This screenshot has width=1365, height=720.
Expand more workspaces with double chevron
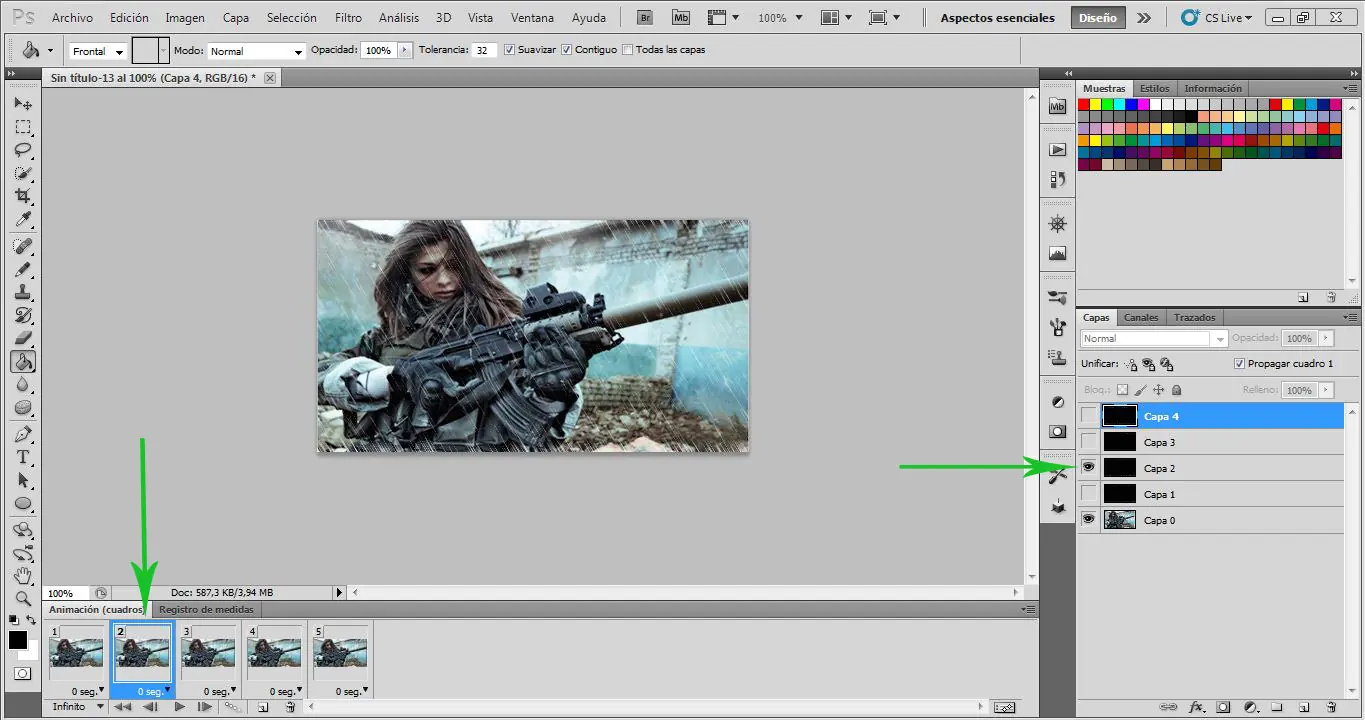[x=1144, y=18]
